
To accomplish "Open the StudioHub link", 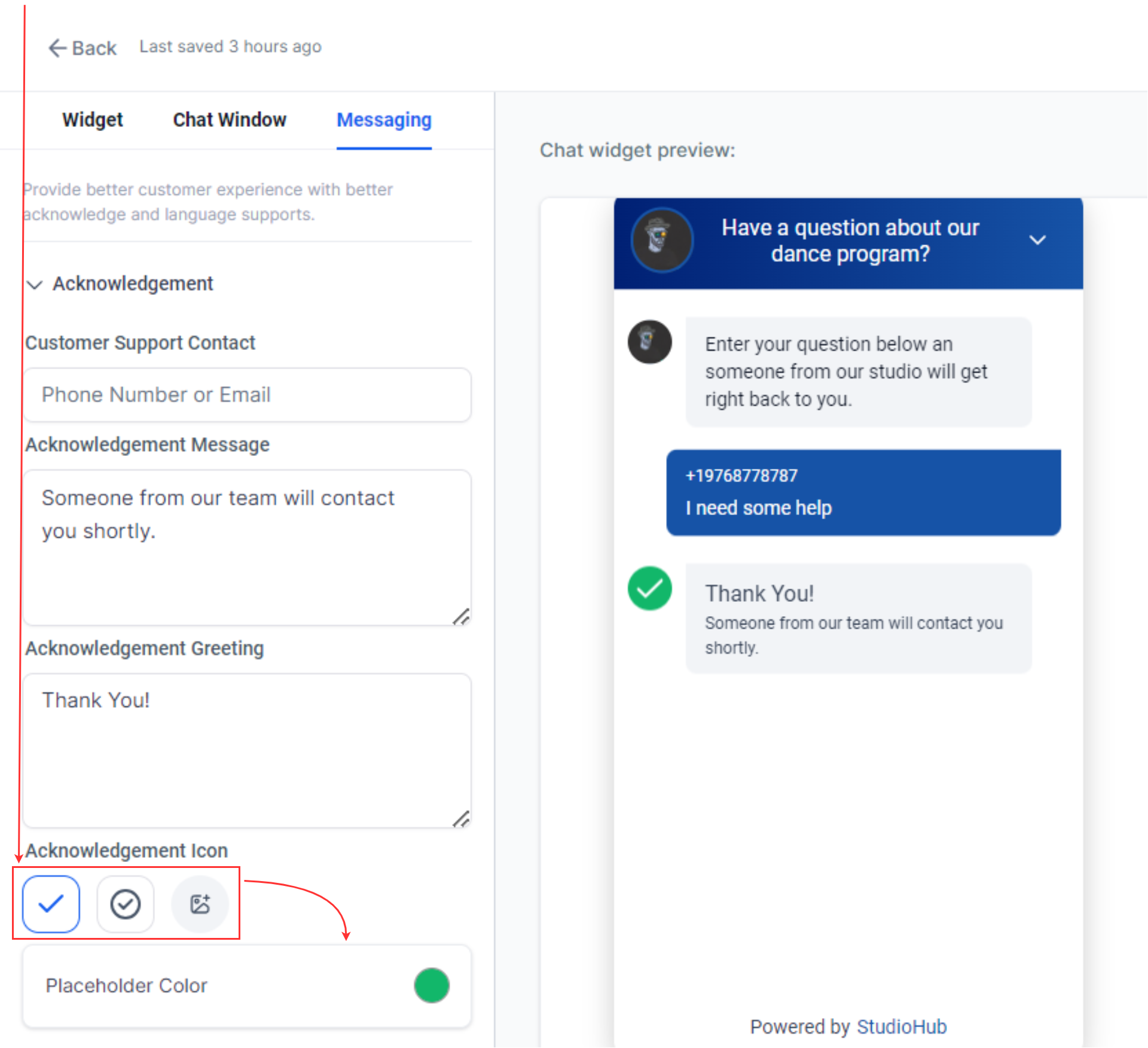I will tap(901, 1026).
